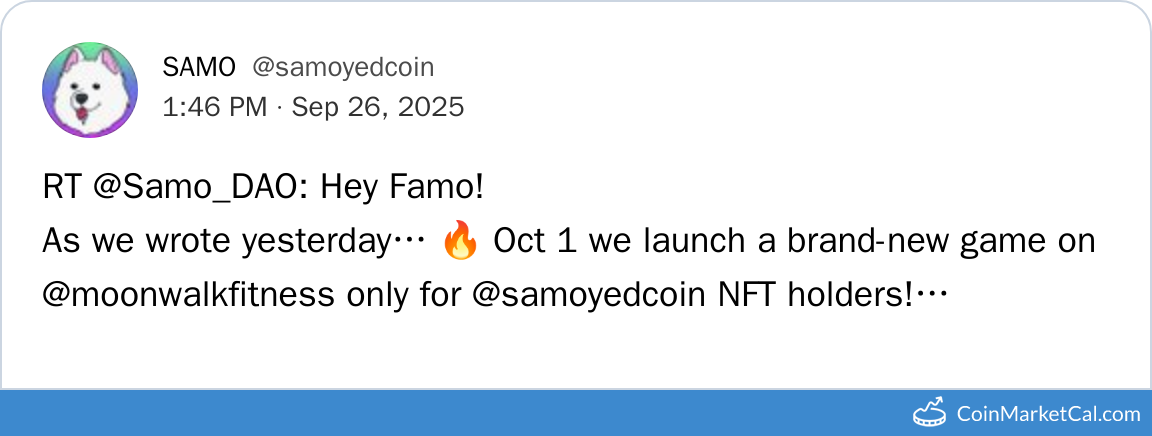Open the @moonwalkfitness mention link
The image size is (1152, 436).
(x=189, y=295)
